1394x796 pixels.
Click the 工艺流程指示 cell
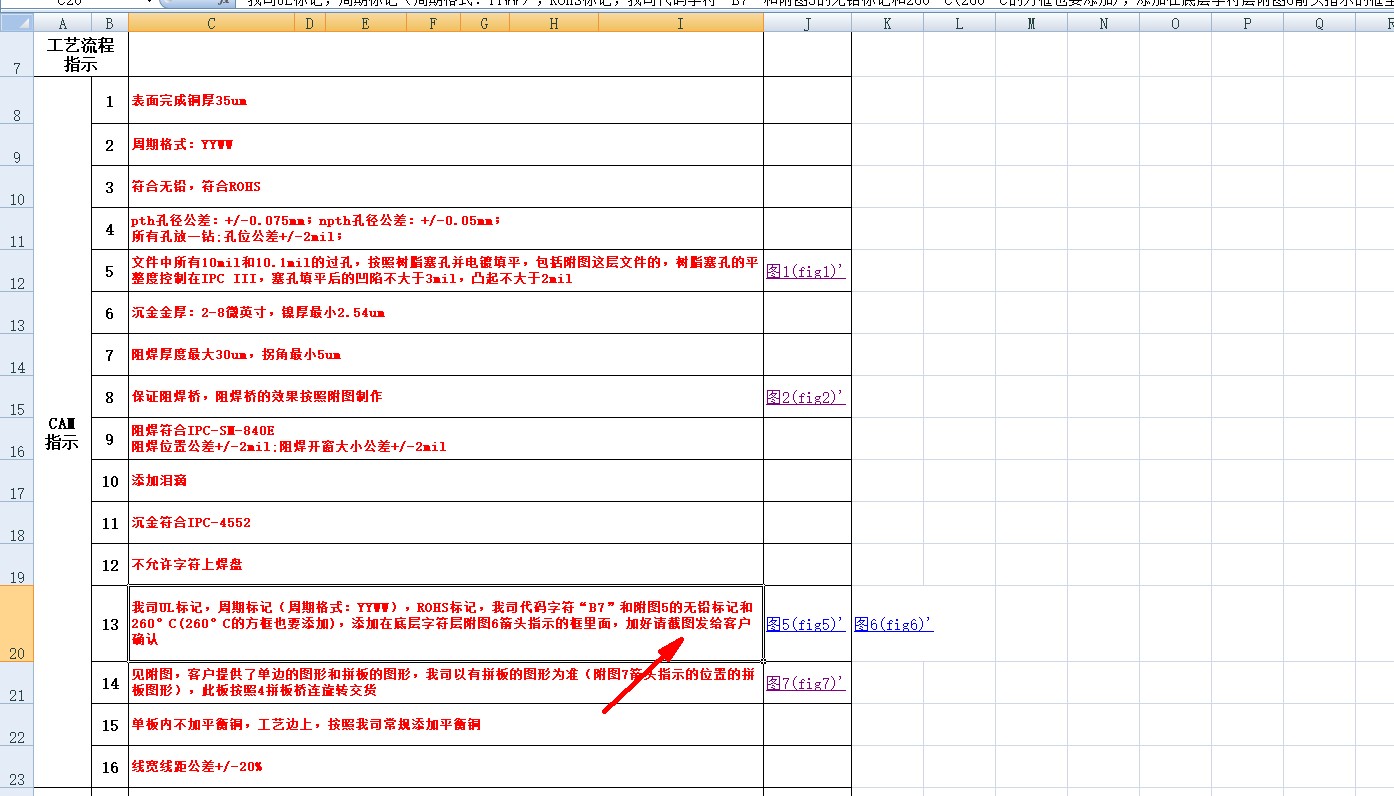click(x=81, y=54)
